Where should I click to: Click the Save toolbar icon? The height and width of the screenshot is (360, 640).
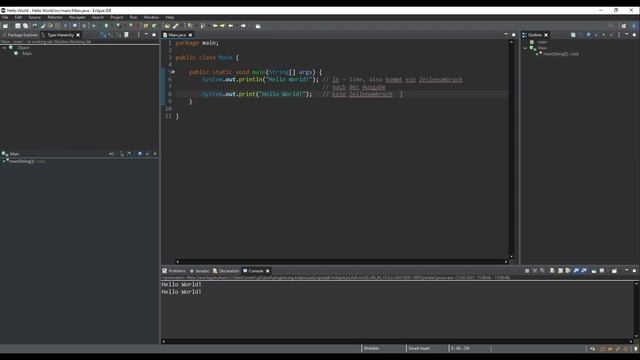point(18,26)
